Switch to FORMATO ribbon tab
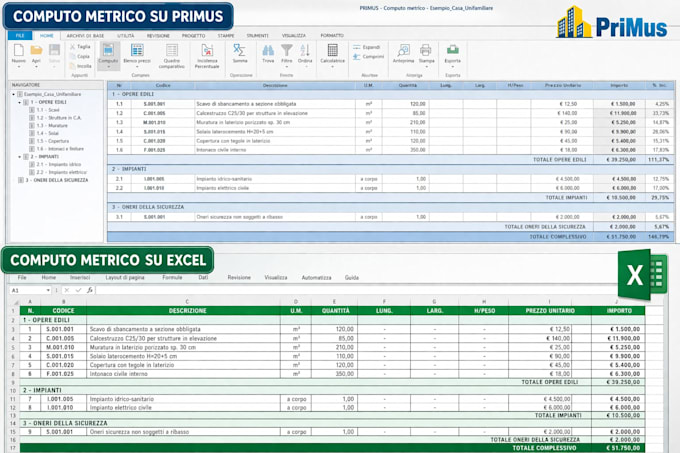Image resolution: width=680 pixels, height=453 pixels. [332, 36]
